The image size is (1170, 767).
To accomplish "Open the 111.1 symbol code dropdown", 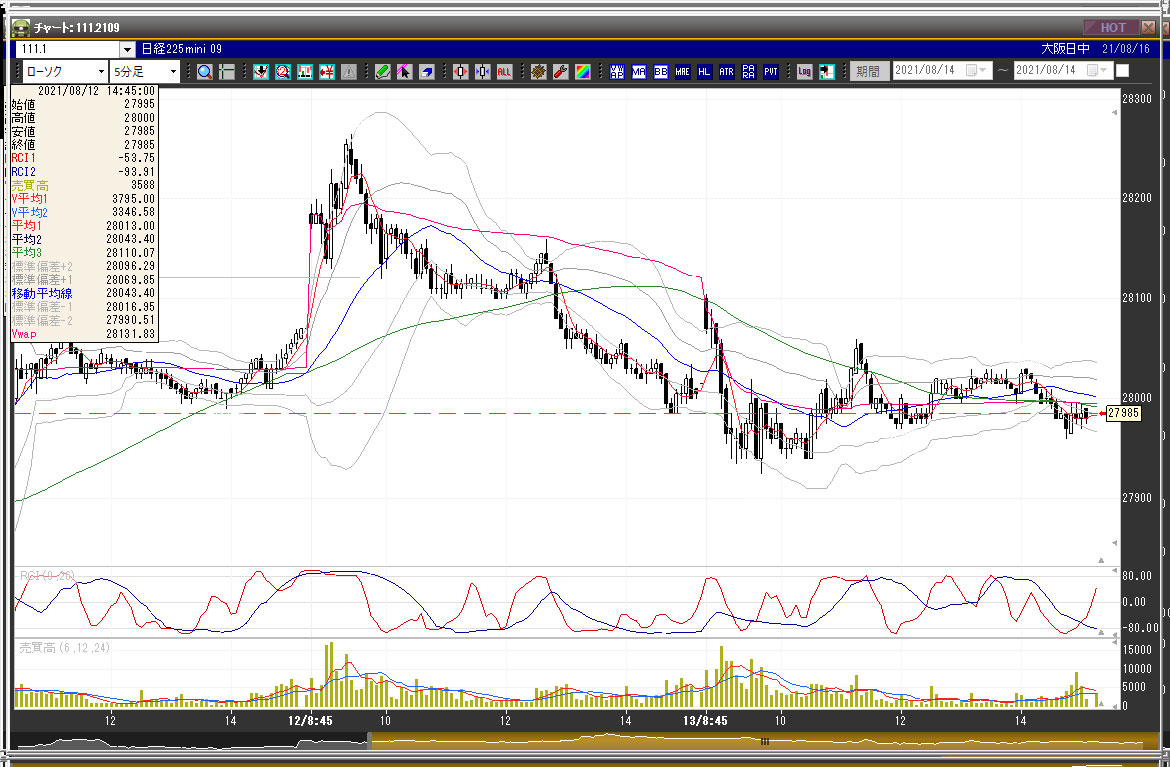I will coord(127,49).
